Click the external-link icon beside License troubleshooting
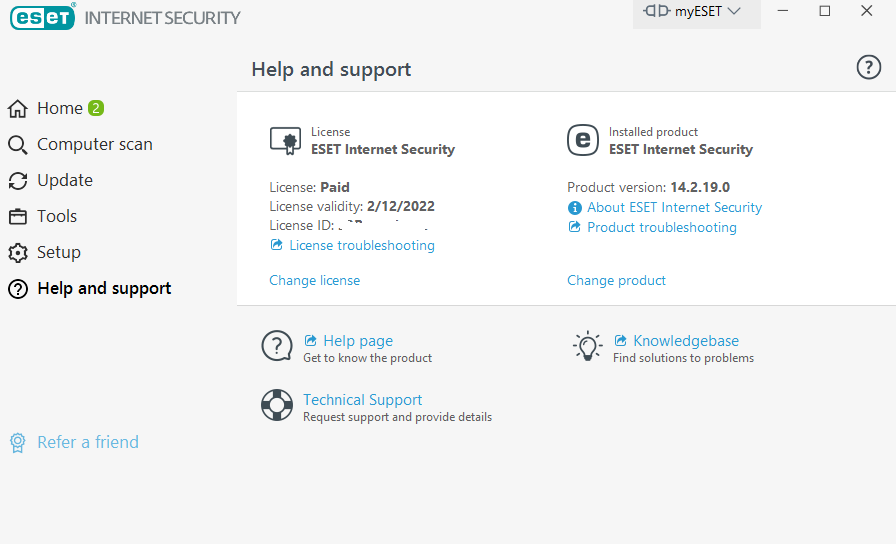Image resolution: width=896 pixels, height=544 pixels. [x=277, y=245]
